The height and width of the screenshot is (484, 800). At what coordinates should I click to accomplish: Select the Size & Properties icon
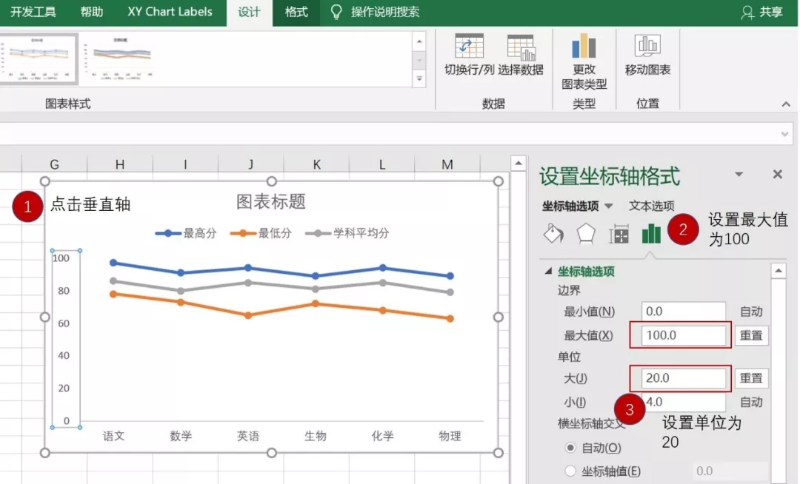tap(619, 234)
